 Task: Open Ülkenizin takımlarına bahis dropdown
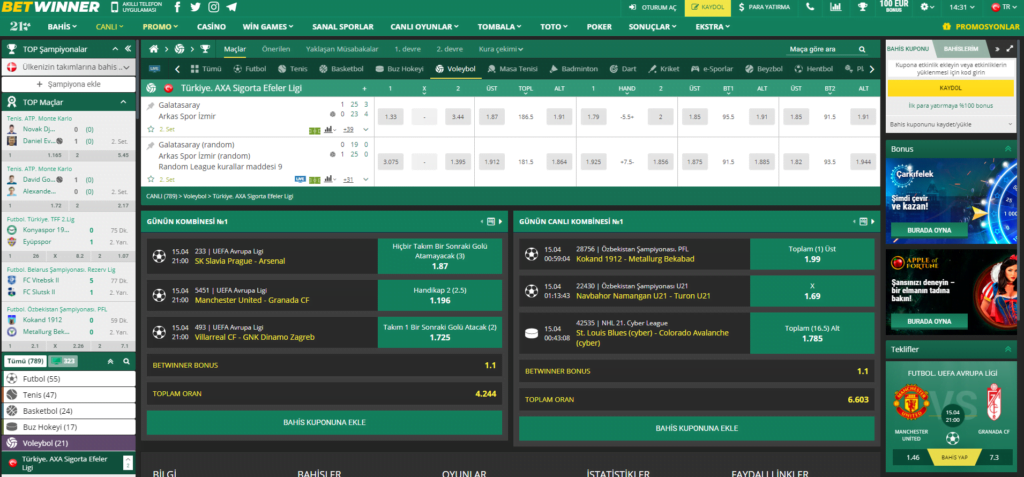tap(68, 67)
